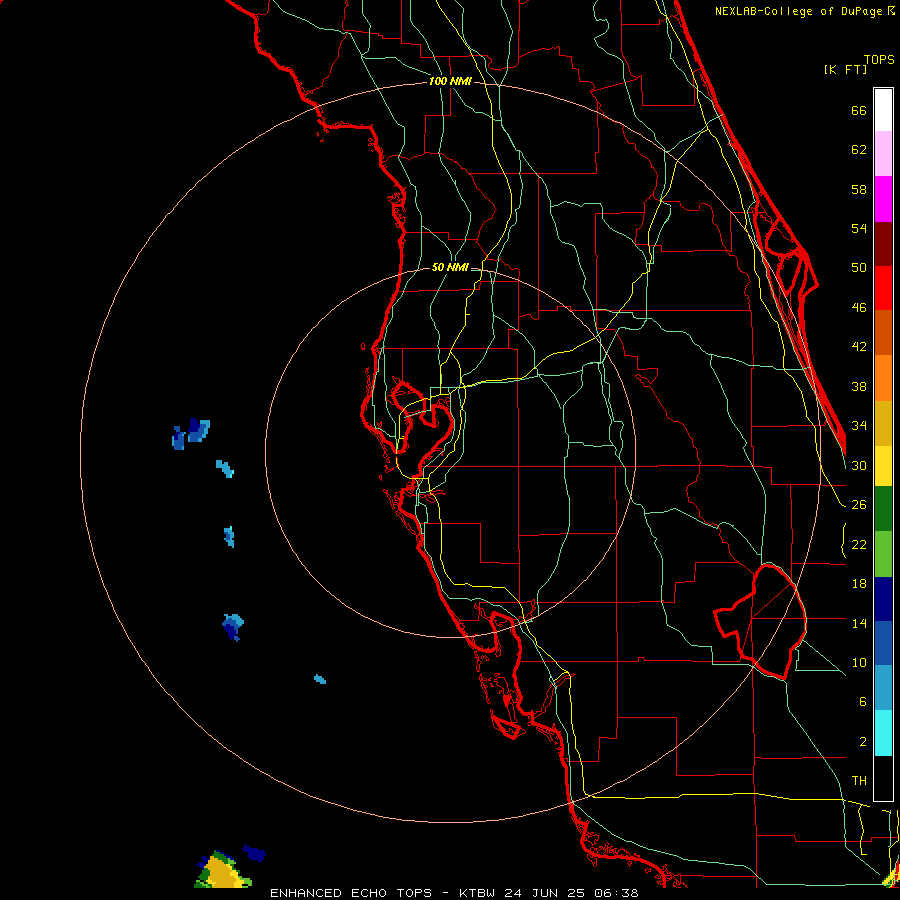Click the gold legend color band
Screen dimensions: 900x900
coord(883,423)
